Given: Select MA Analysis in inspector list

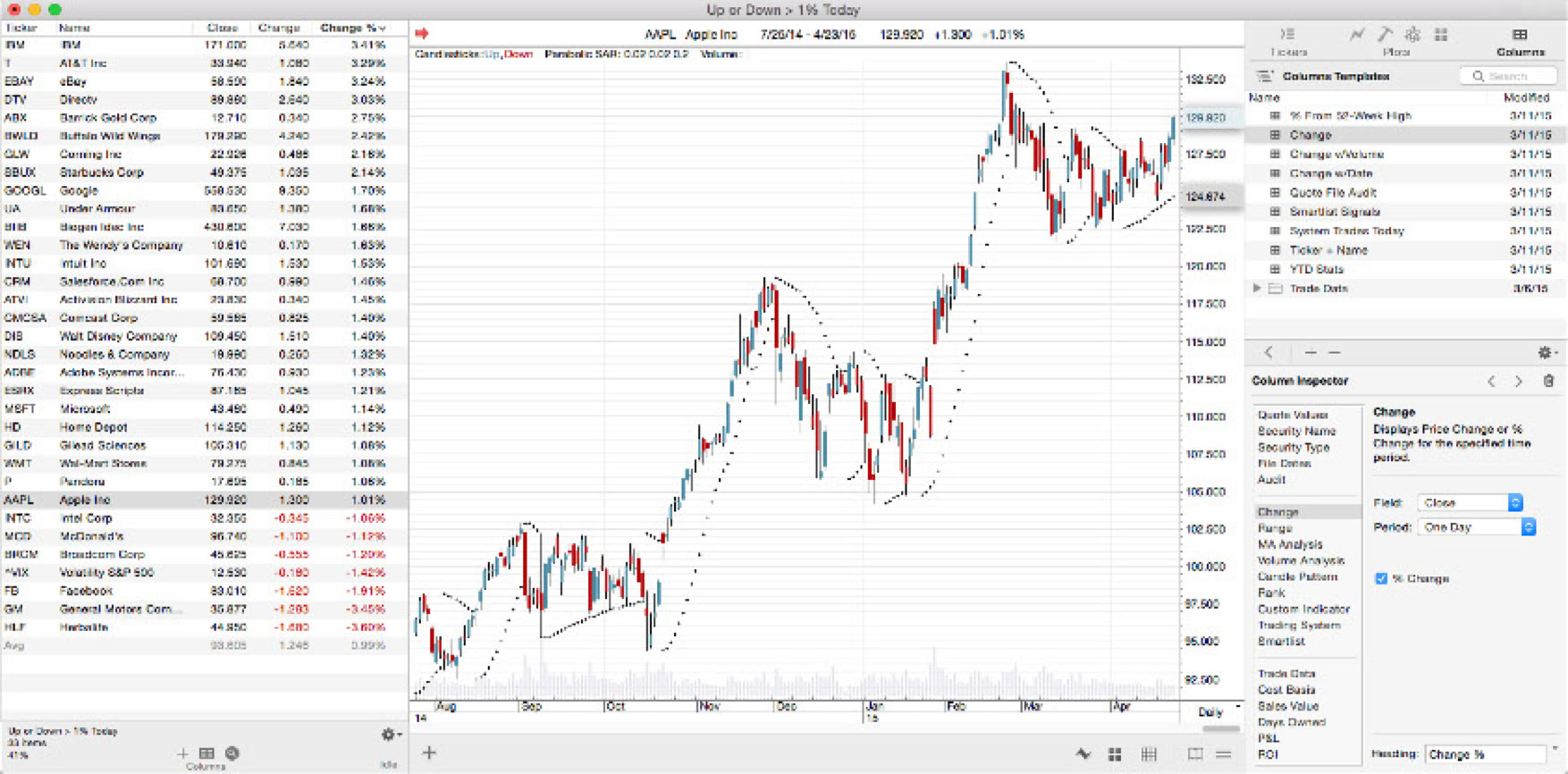Looking at the screenshot, I should (x=1290, y=544).
